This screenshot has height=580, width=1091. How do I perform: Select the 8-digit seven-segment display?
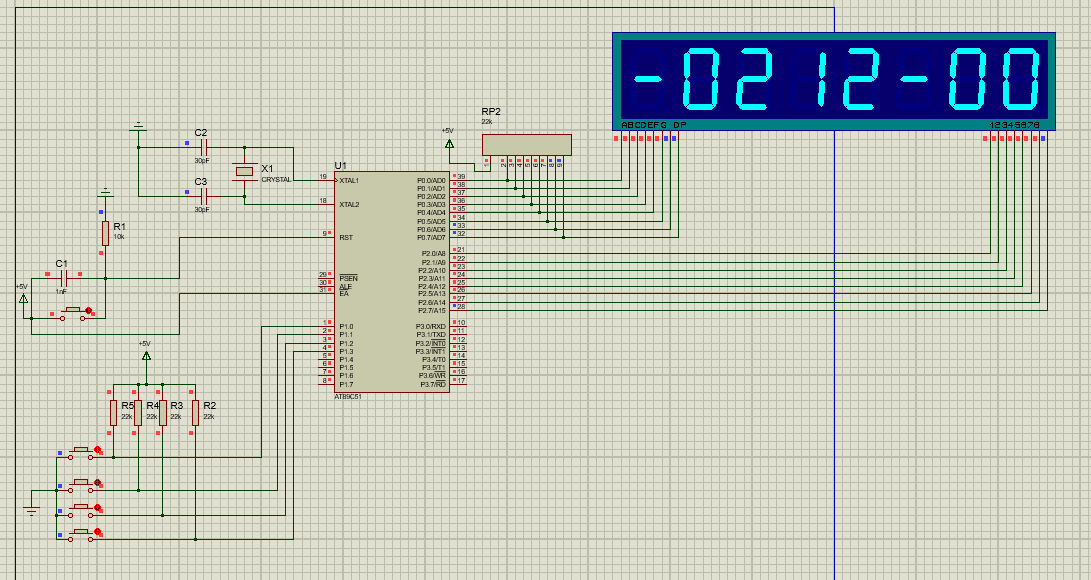tap(834, 81)
